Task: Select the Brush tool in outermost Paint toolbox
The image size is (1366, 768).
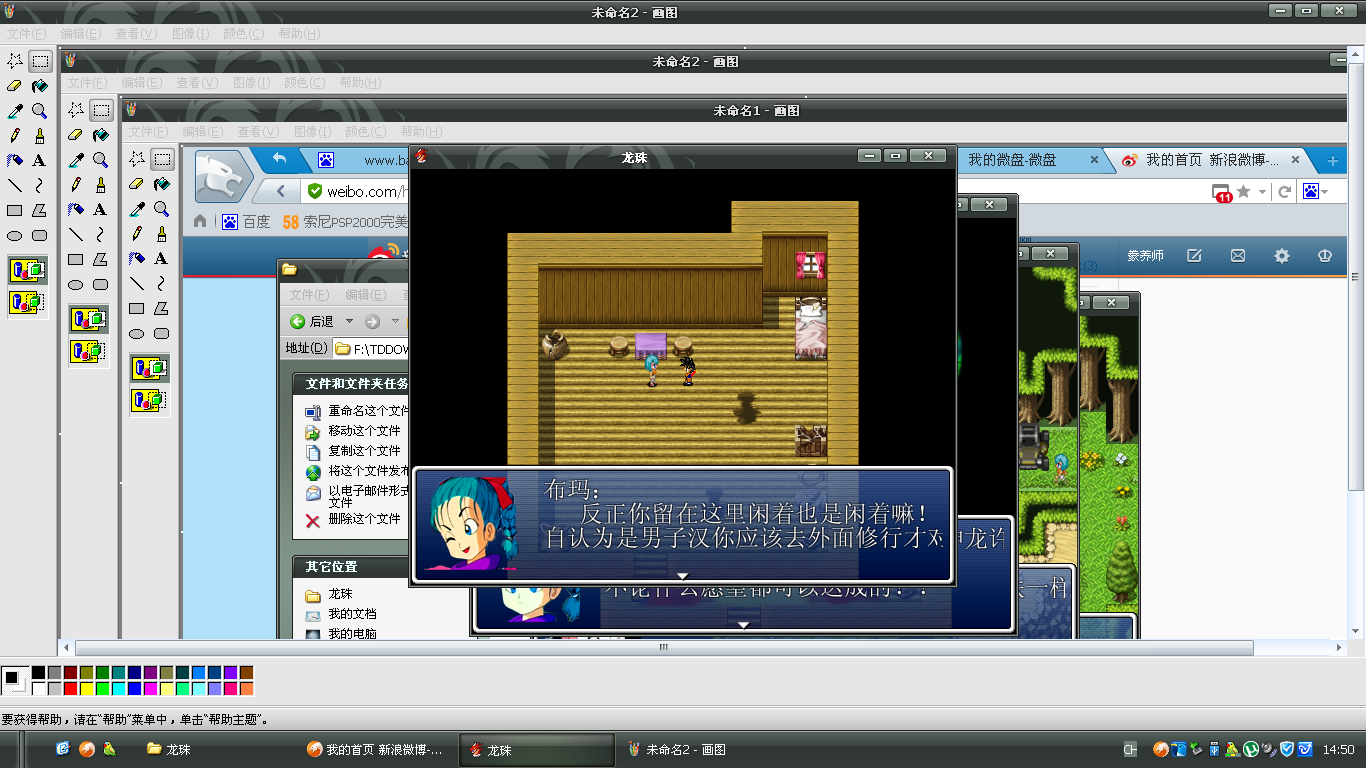Action: [x=39, y=135]
